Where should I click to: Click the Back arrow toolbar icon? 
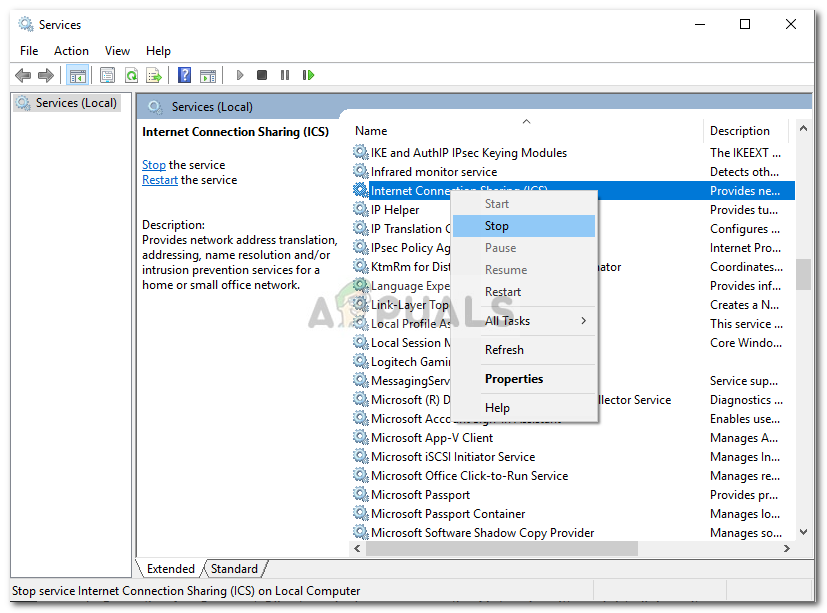[x=23, y=75]
